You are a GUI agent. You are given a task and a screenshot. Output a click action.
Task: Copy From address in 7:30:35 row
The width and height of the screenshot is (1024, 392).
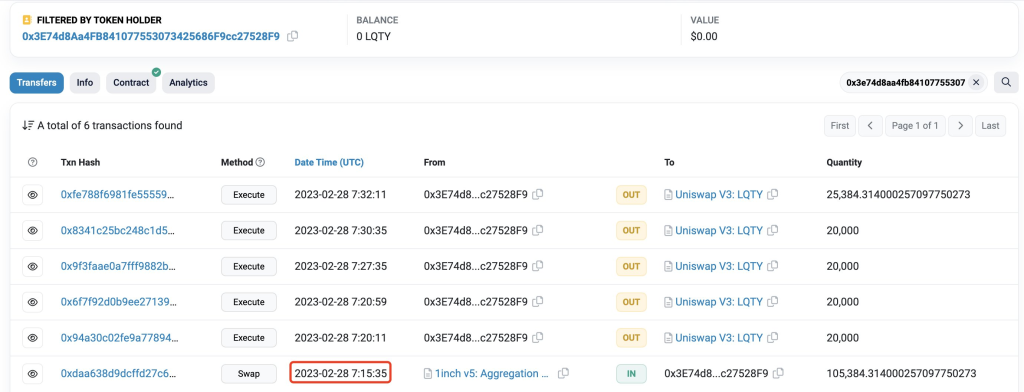click(538, 231)
